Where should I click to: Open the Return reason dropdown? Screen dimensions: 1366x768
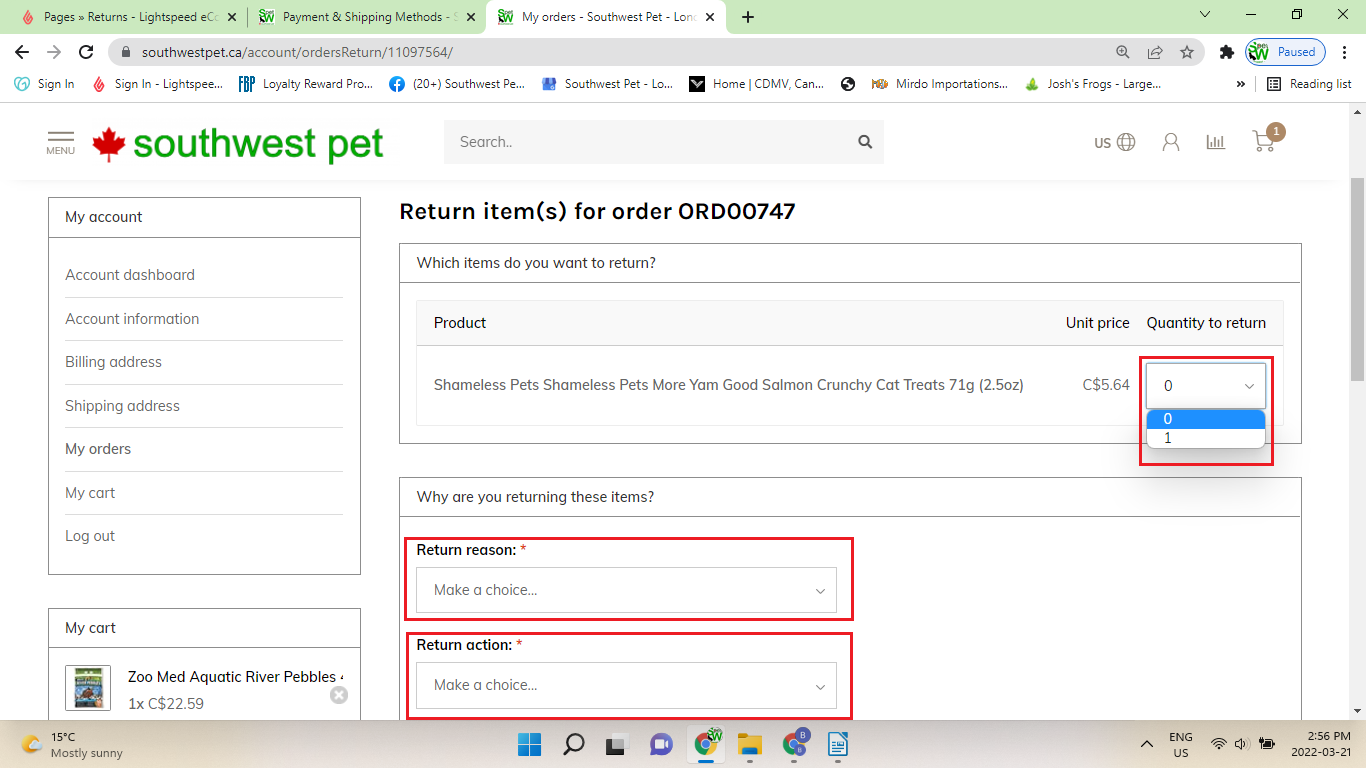626,590
